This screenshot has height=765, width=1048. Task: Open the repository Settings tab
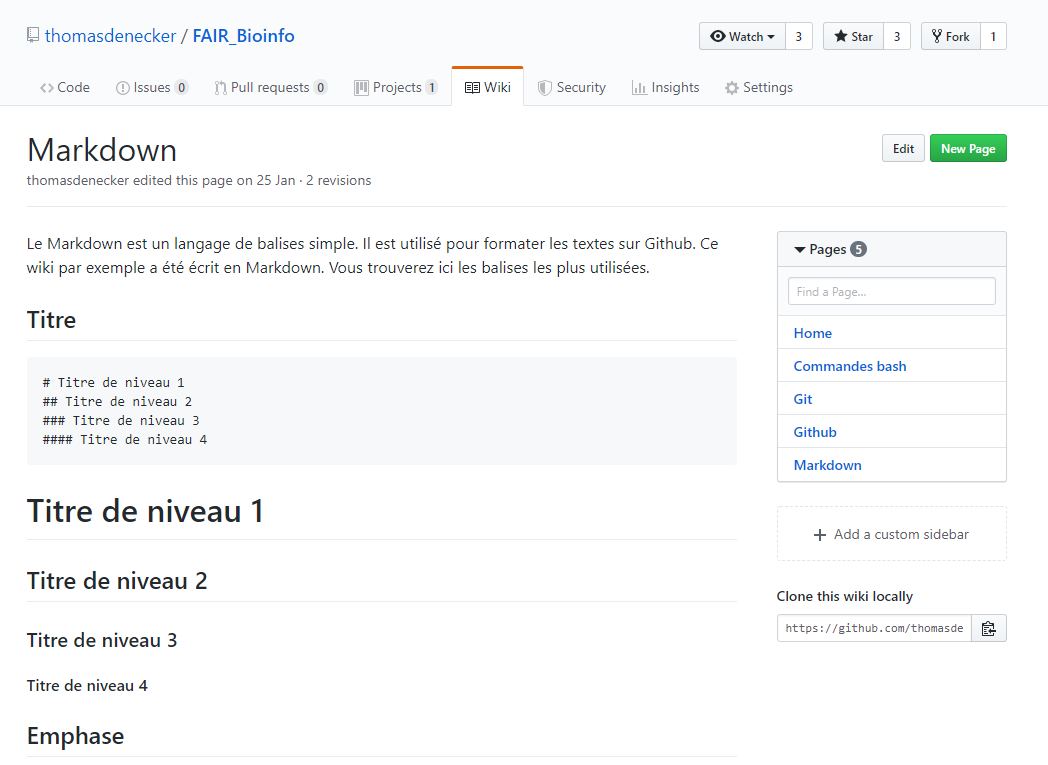tap(759, 88)
